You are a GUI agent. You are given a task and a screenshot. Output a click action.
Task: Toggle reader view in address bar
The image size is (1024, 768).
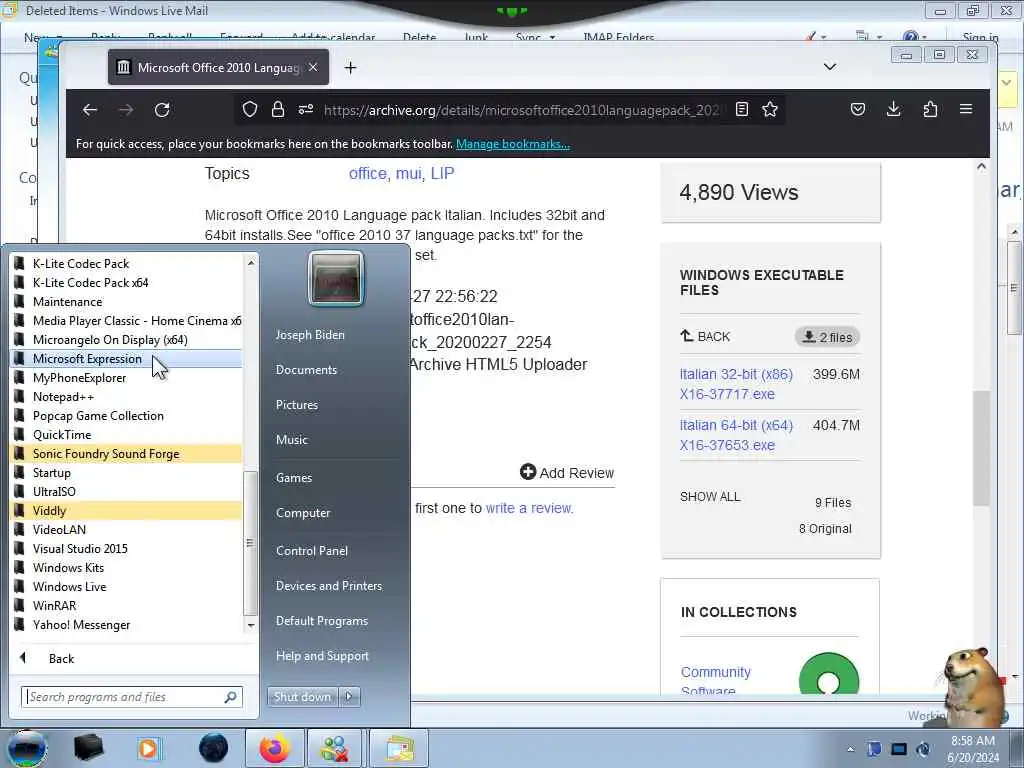(742, 109)
